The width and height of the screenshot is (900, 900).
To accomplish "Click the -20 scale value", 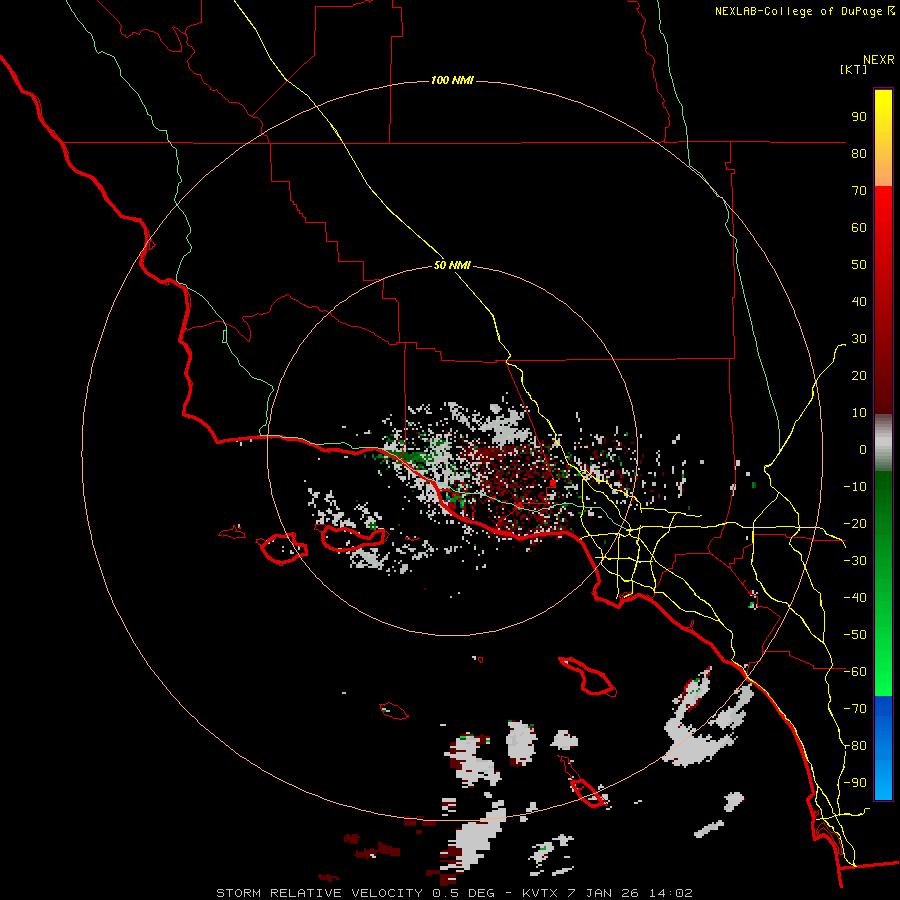I will coord(855,523).
